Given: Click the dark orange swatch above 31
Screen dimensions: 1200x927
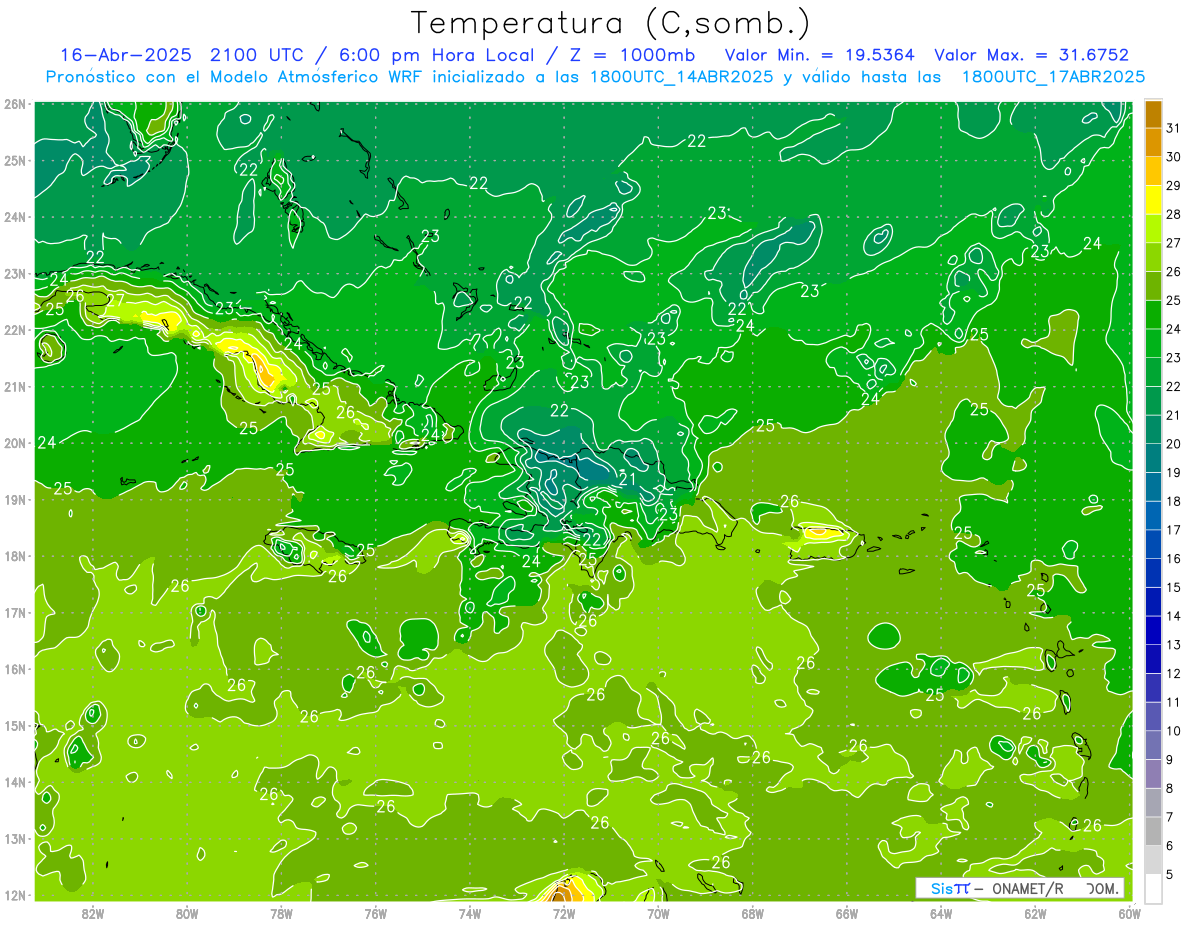Looking at the screenshot, I should click(1153, 114).
